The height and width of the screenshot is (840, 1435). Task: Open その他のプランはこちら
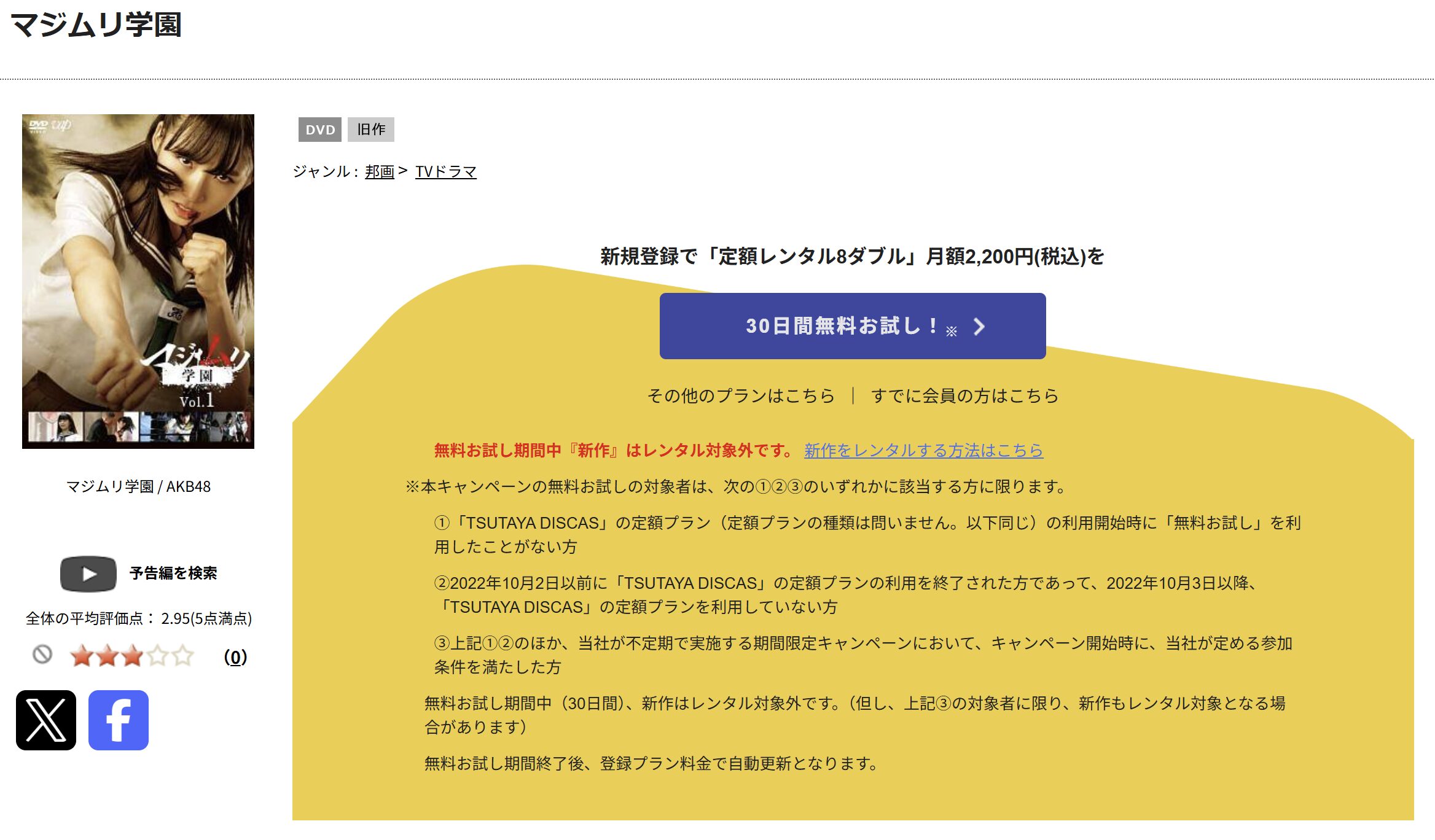741,396
